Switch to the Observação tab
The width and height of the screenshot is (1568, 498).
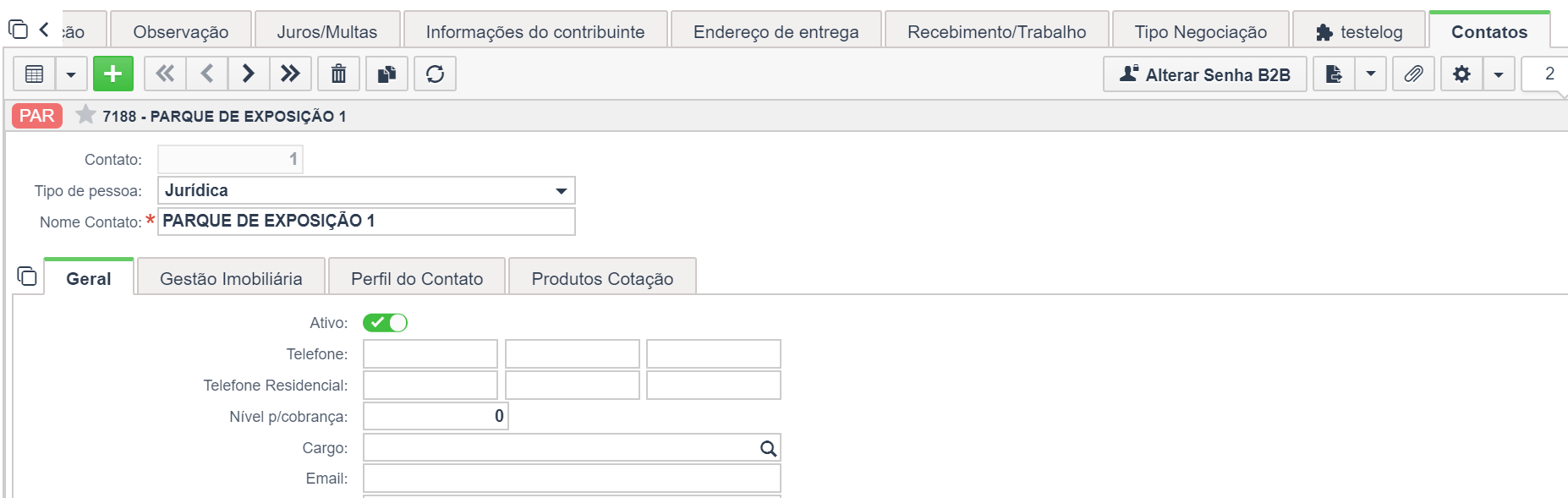pos(181,32)
